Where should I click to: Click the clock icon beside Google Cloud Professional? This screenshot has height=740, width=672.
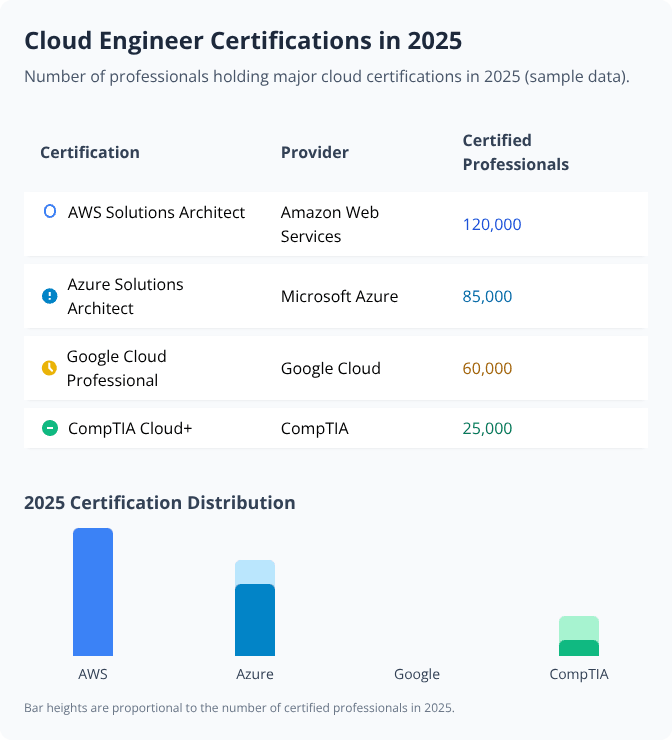point(50,368)
